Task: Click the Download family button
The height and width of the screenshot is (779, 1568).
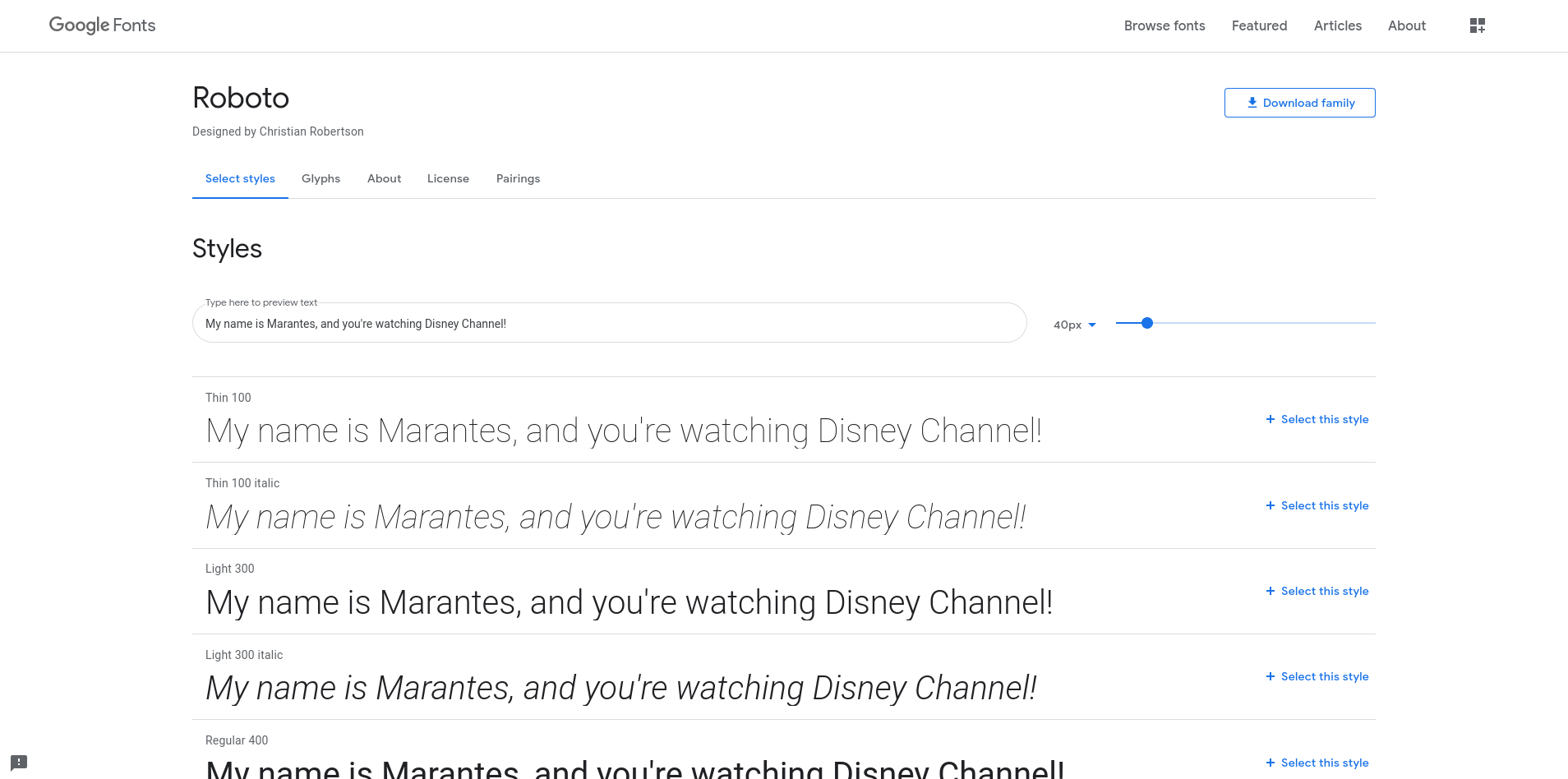Action: (x=1299, y=103)
